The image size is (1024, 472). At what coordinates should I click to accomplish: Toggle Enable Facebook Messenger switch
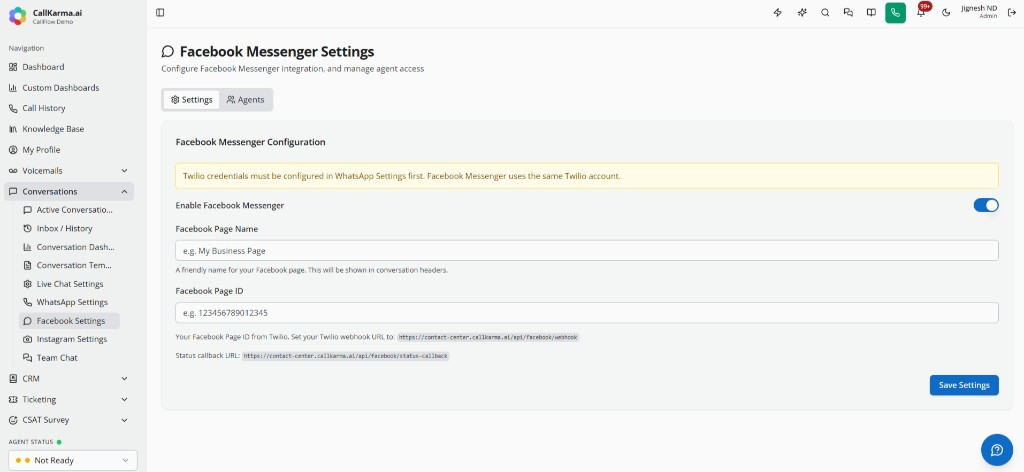click(x=985, y=206)
